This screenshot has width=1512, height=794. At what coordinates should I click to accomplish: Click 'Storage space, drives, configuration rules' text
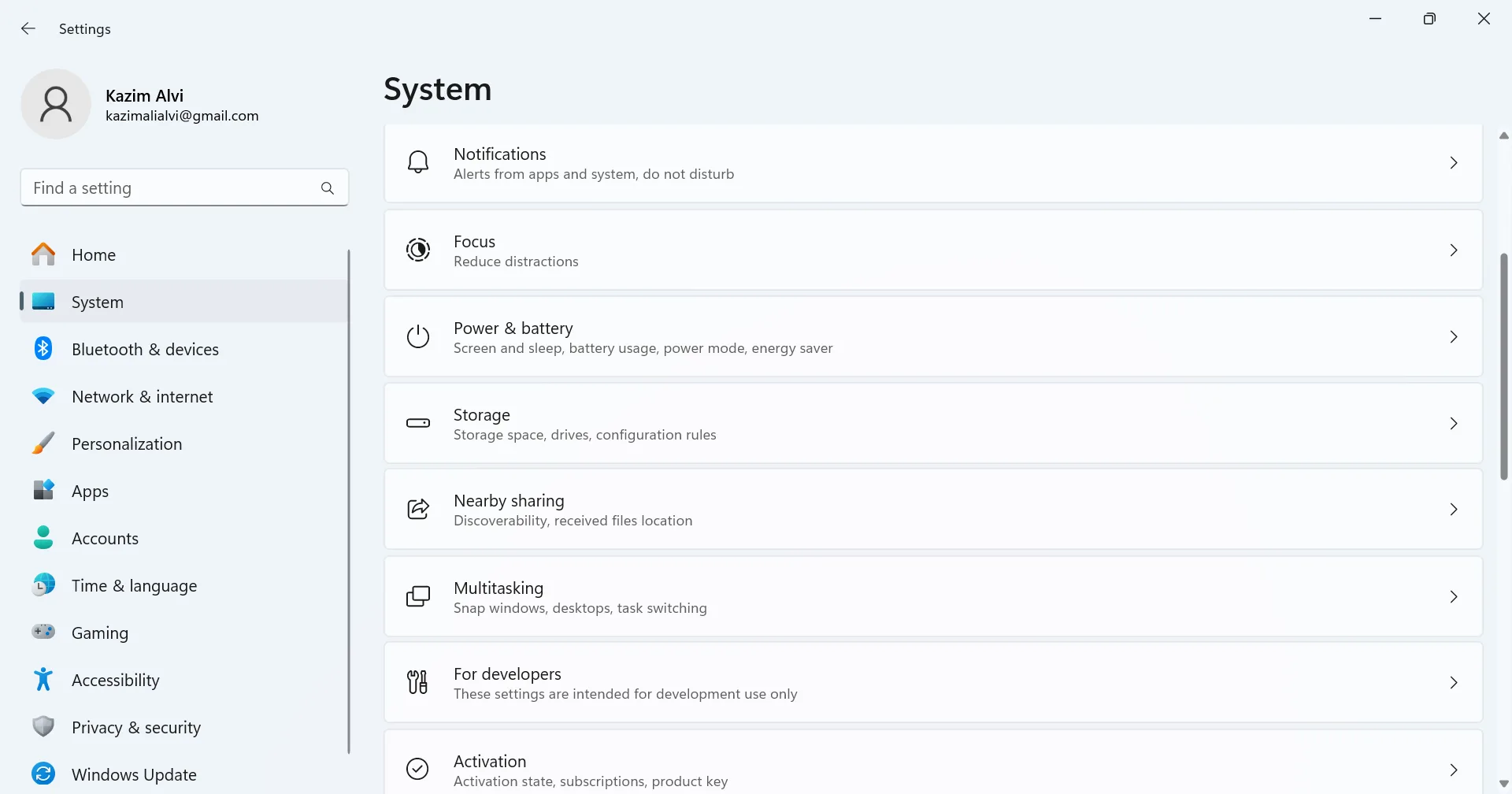585,435
